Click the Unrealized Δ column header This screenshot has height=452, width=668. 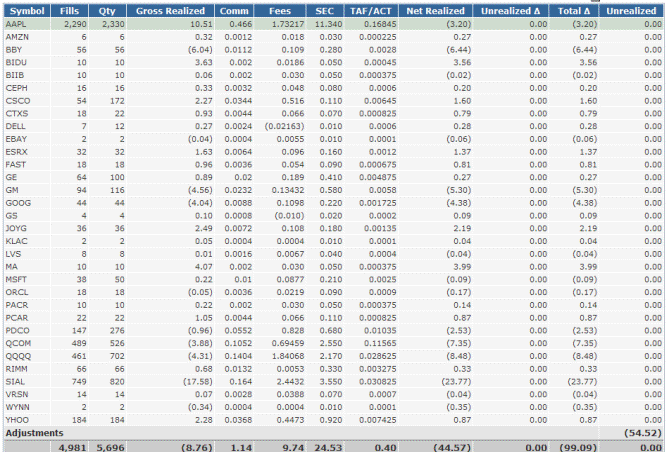click(x=510, y=11)
